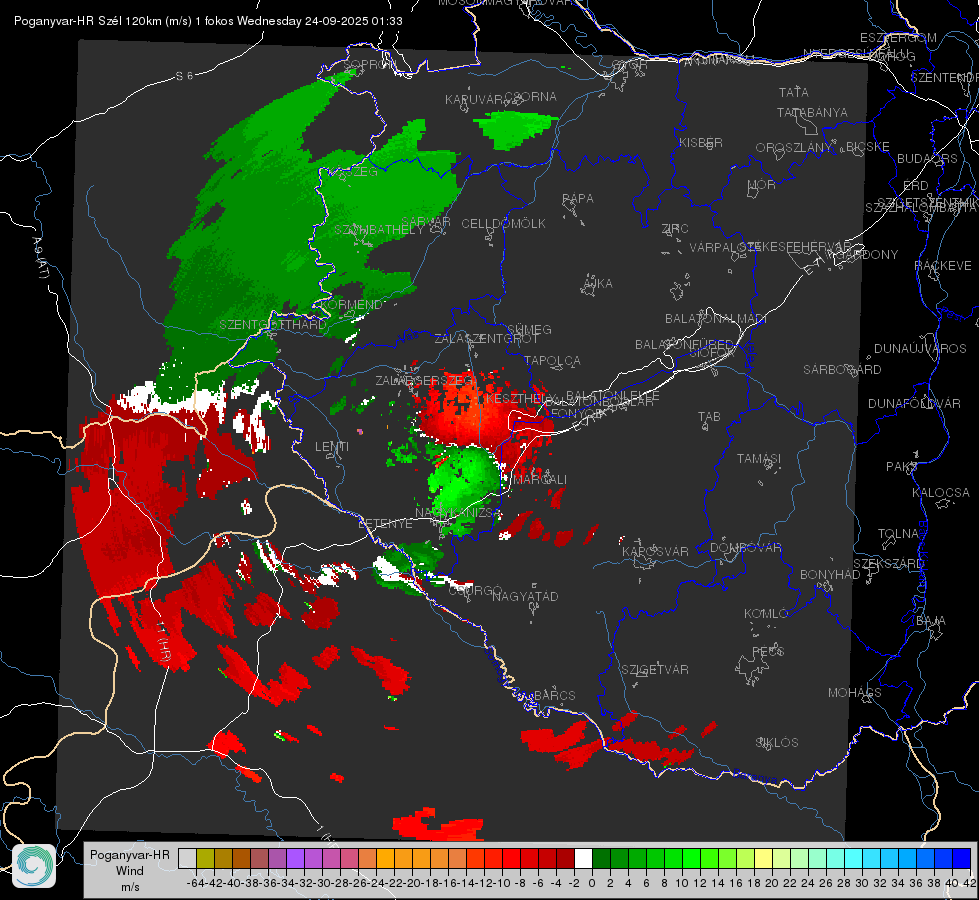Click the ZIRC town label
Viewport: 979px width, 900px height.
click(675, 229)
